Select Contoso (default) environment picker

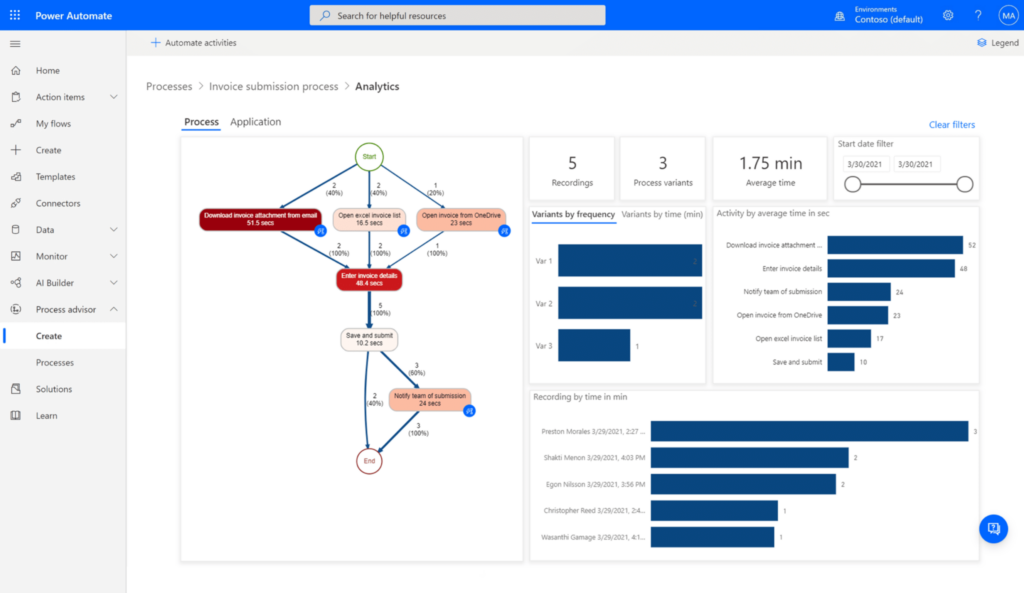tap(888, 20)
